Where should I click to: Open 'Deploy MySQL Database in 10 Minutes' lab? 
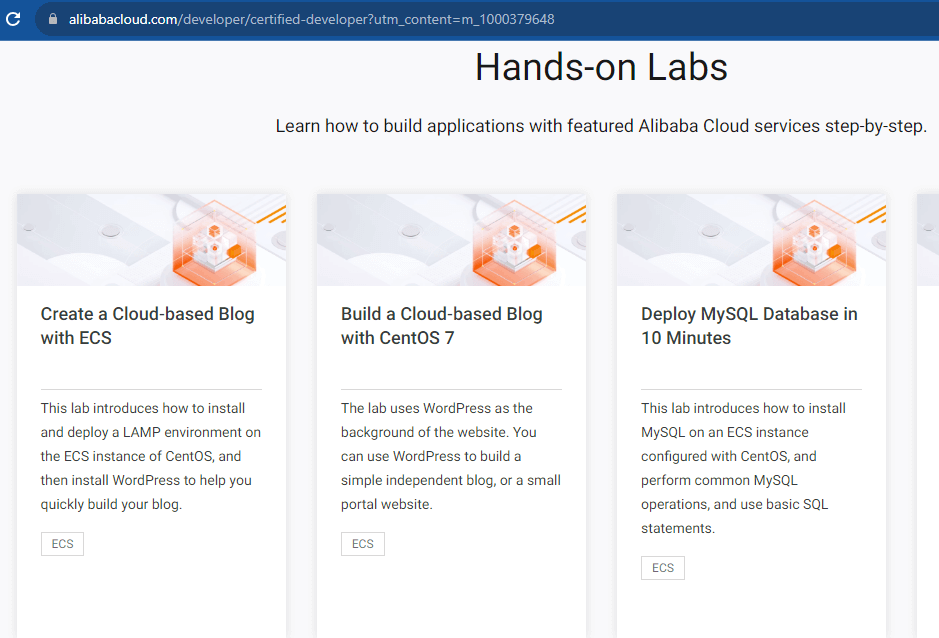(748, 325)
